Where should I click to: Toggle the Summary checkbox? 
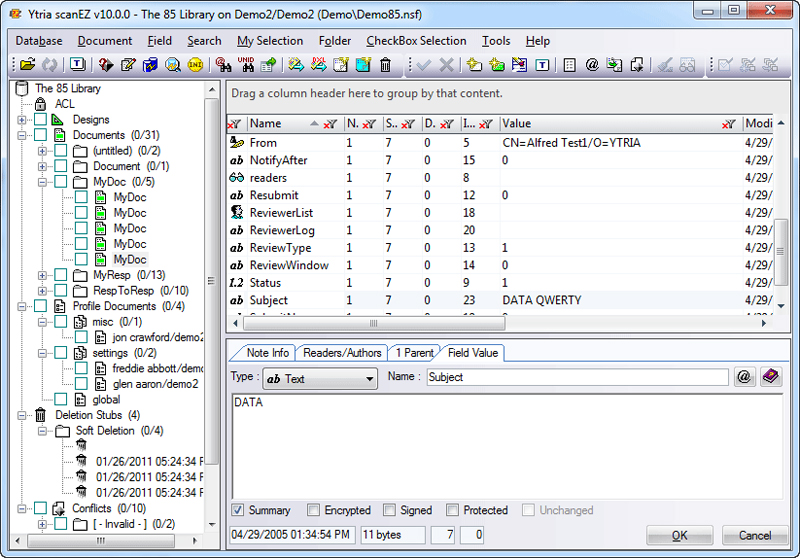pos(237,510)
